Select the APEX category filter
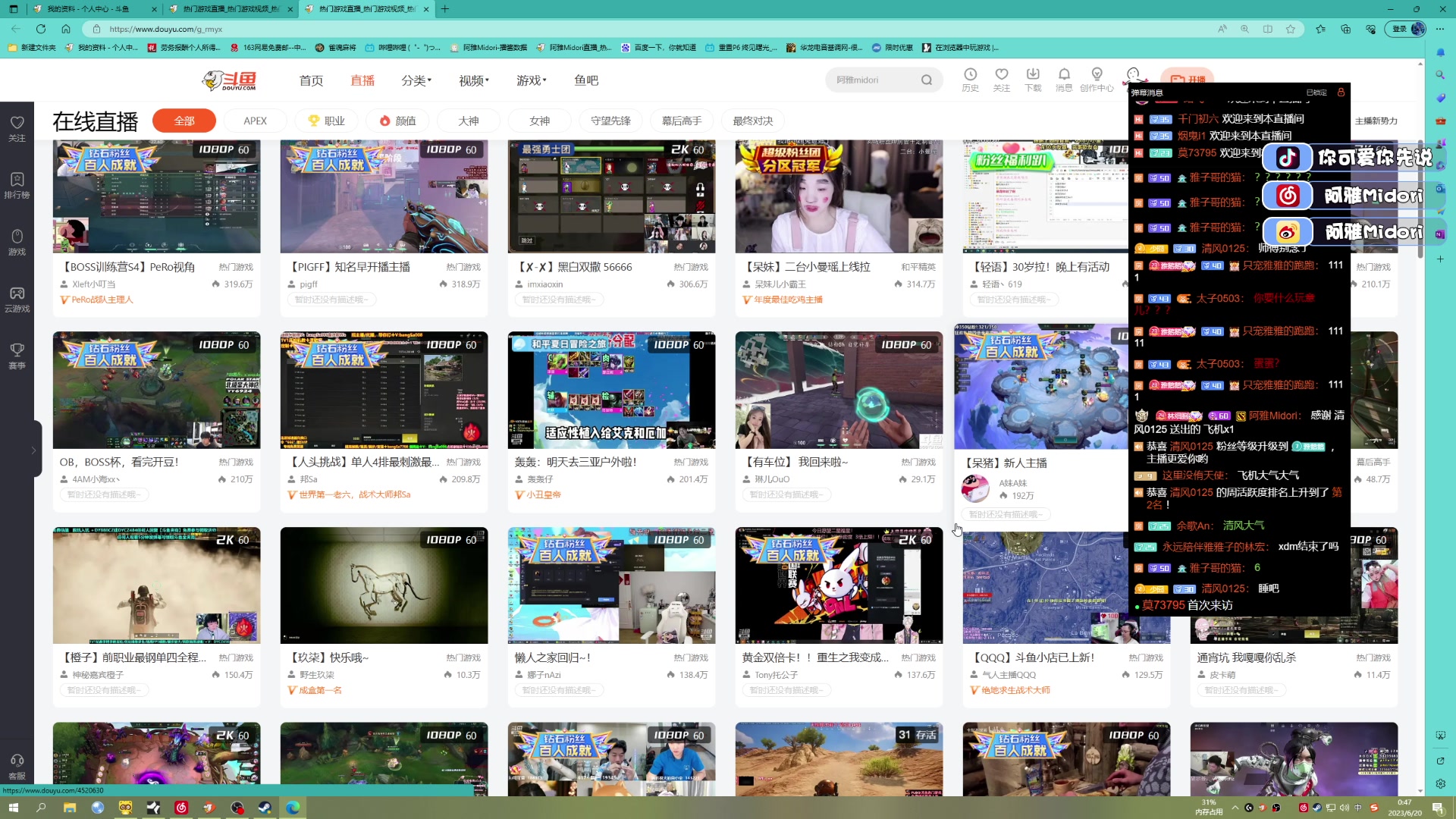Screen dimensions: 1456x819 (x=255, y=121)
